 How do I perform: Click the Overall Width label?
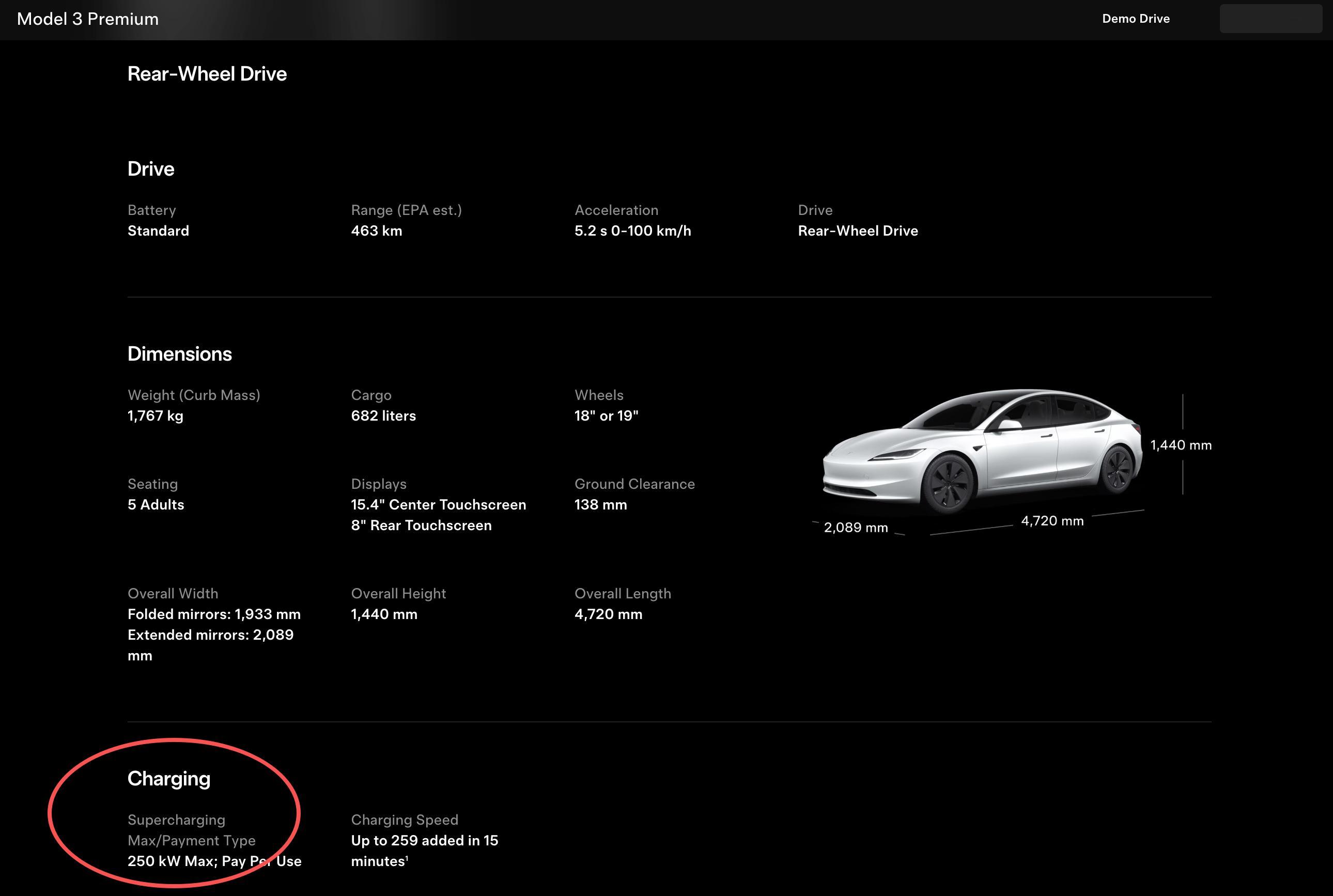[173, 594]
